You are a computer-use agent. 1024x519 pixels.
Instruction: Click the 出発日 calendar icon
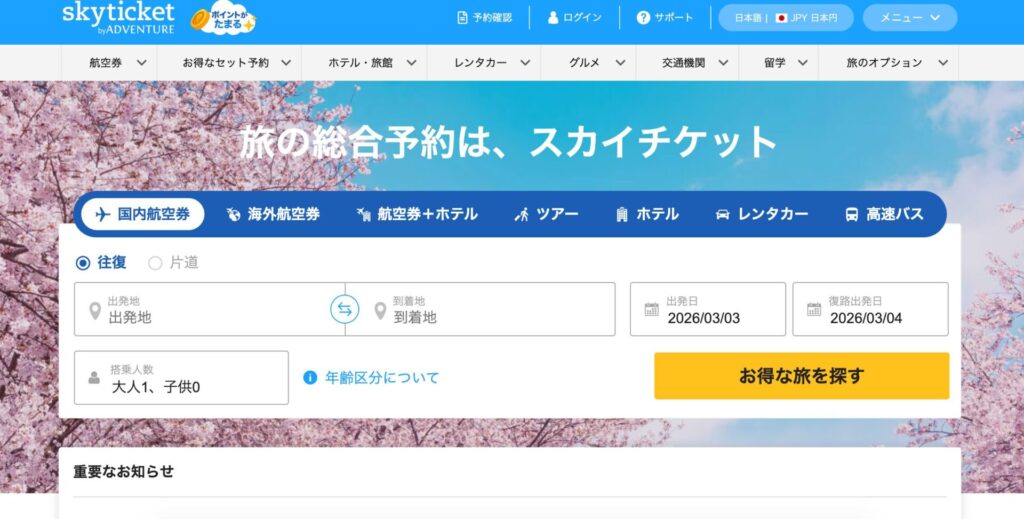(x=652, y=309)
